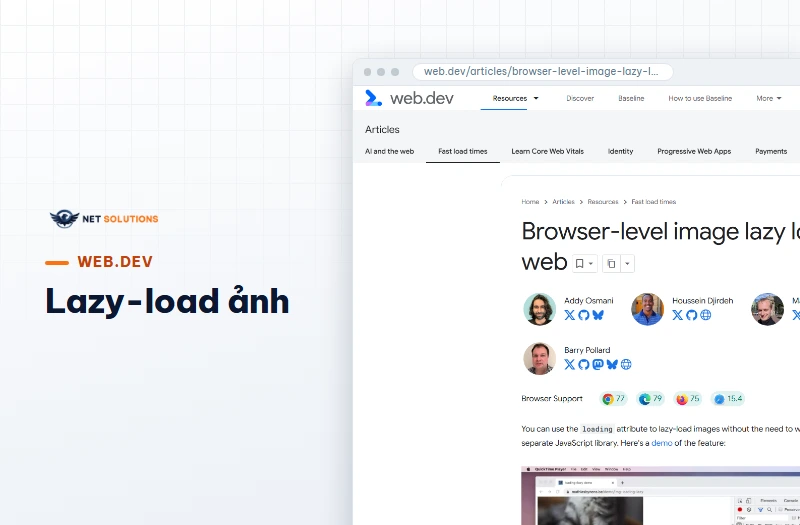The image size is (800, 525).
Task: Click the Browser Support label
Action: coord(552,399)
